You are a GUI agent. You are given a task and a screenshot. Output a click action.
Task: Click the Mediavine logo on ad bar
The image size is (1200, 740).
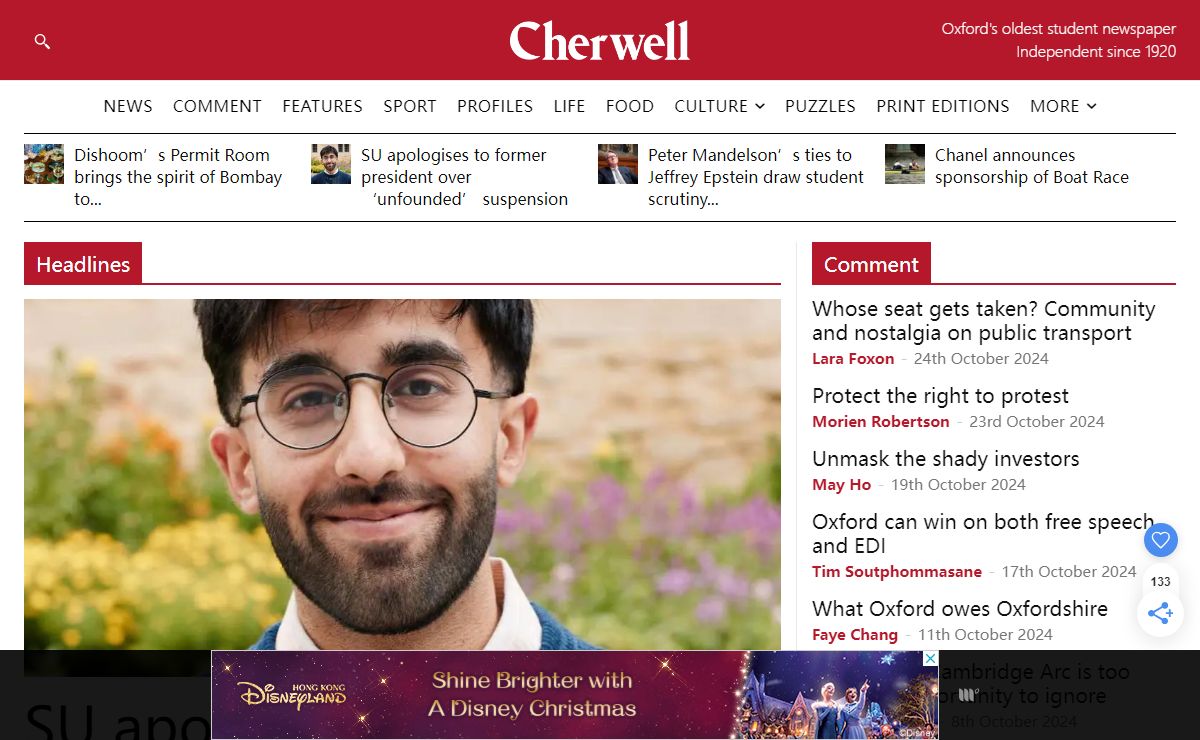967,695
